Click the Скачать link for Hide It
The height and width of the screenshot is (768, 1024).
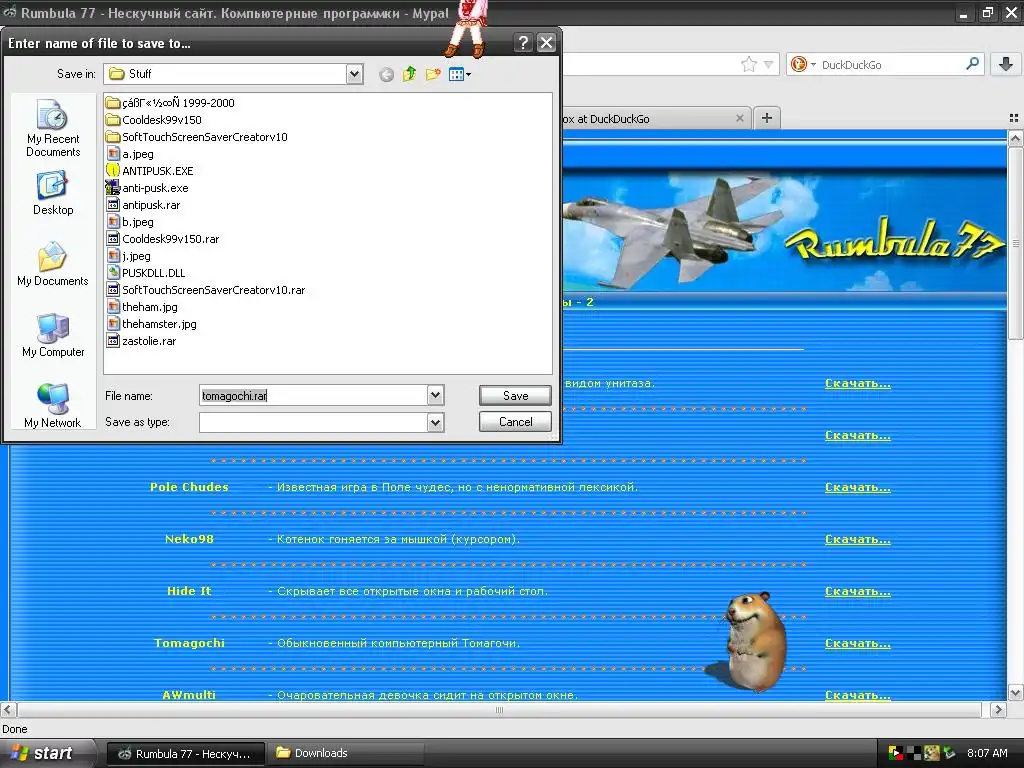(857, 590)
